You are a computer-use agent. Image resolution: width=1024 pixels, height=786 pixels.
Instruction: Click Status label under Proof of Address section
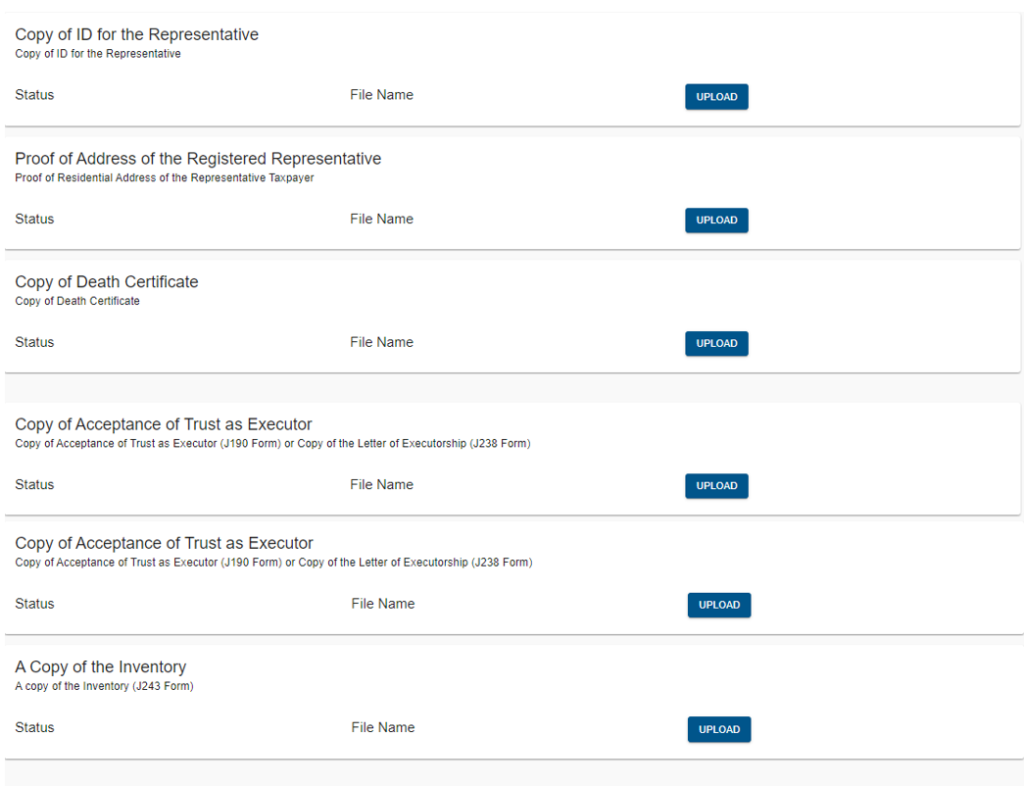click(x=35, y=219)
